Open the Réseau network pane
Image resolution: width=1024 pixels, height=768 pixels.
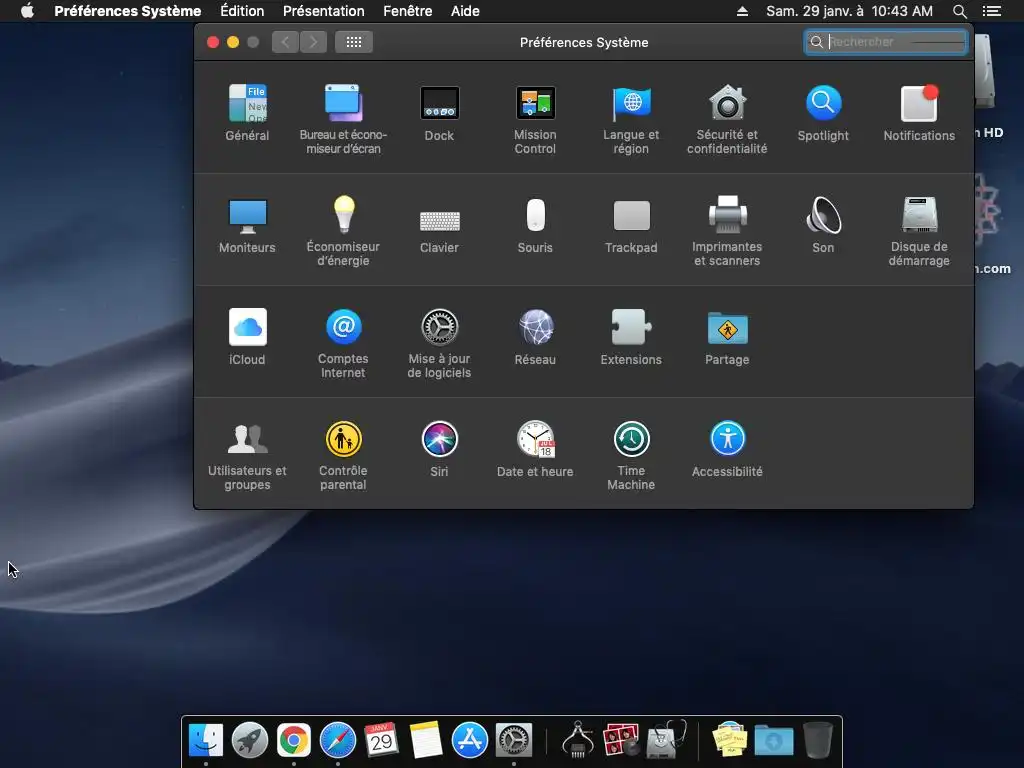535,337
